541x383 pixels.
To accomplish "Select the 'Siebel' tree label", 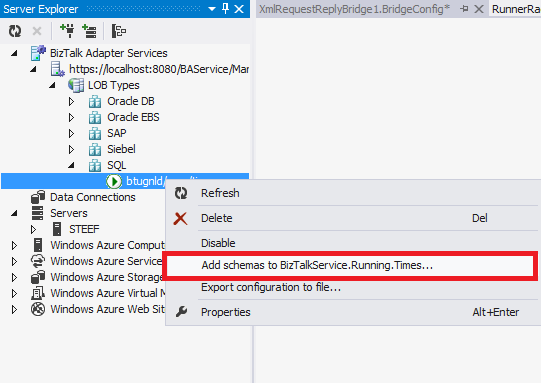I will click(x=121, y=149).
